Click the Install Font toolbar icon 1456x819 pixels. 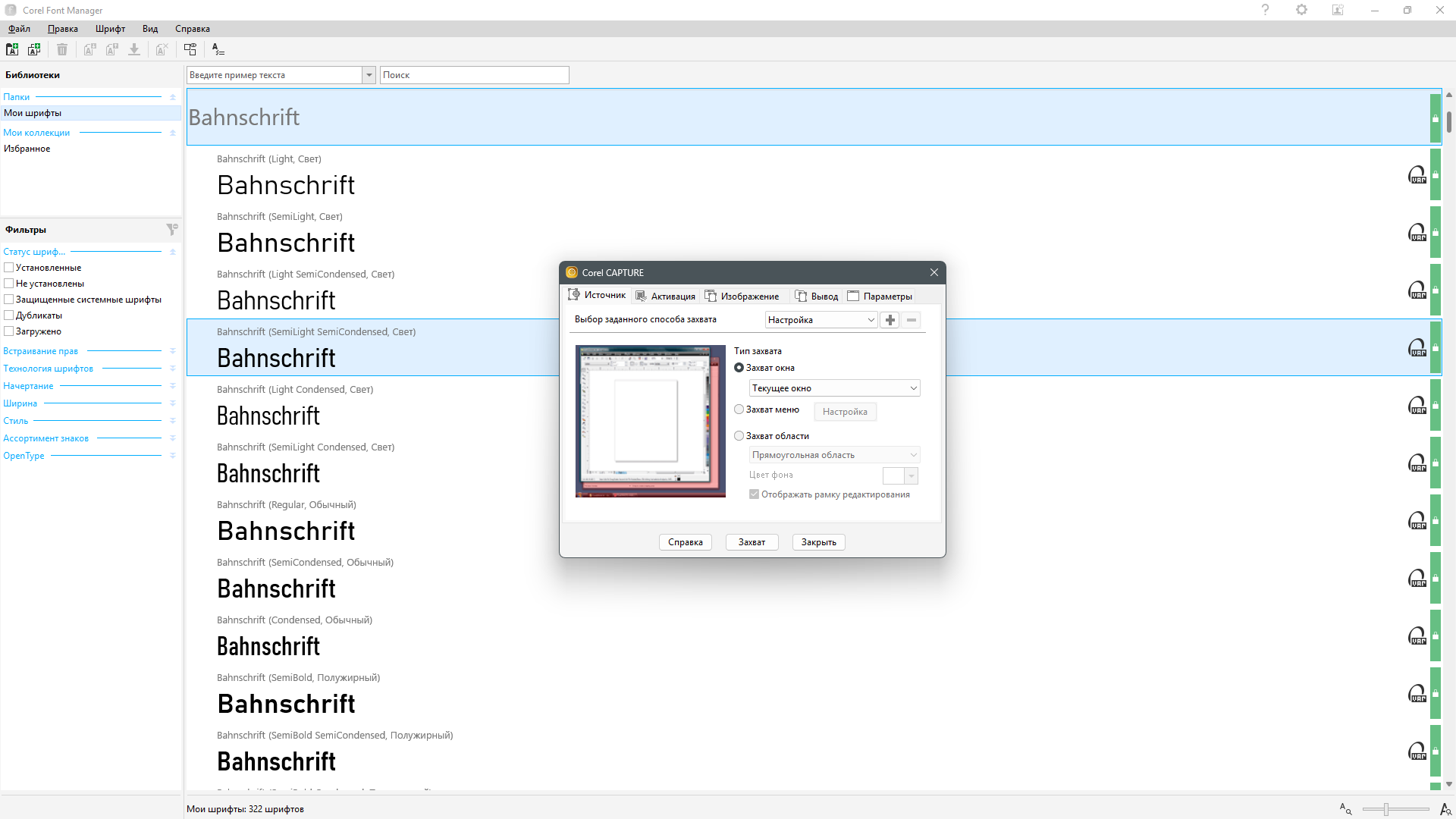(89, 49)
